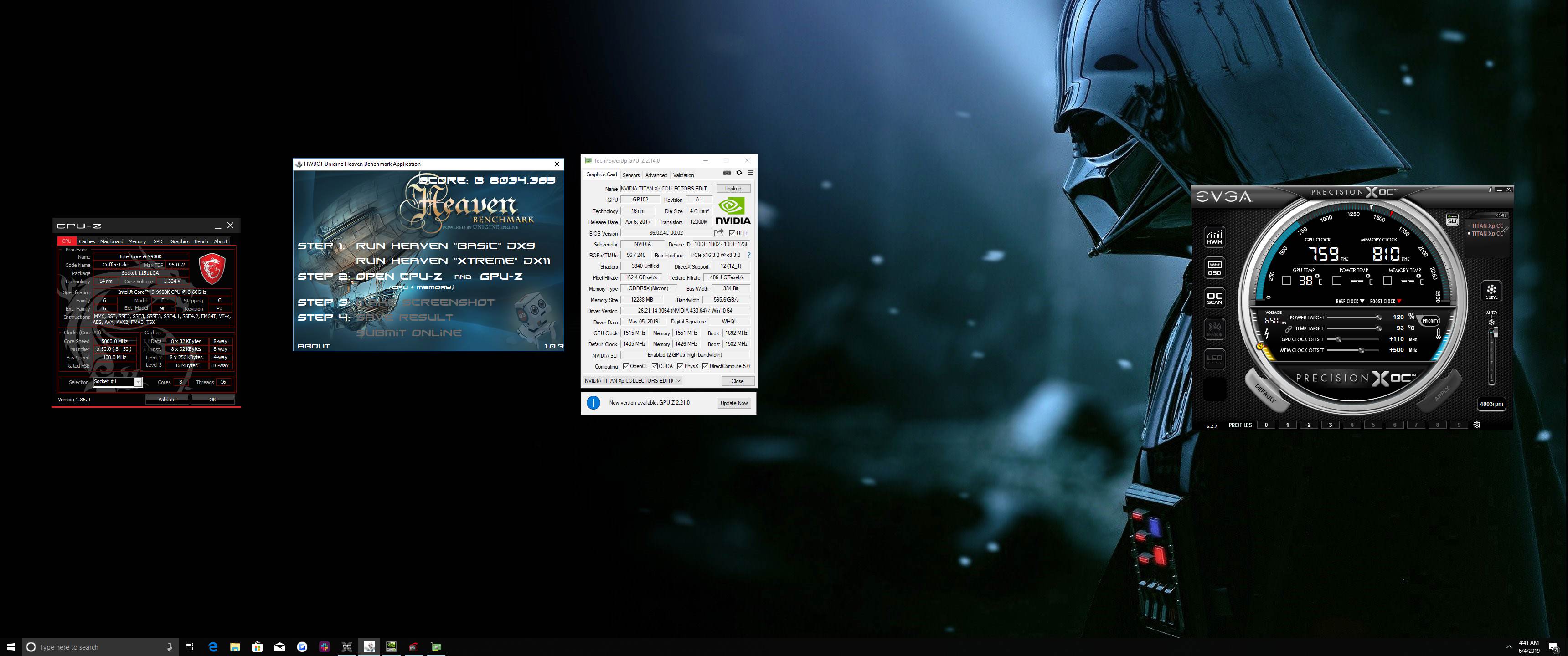The width and height of the screenshot is (1568, 656).
Task: Toggle the PhysX checkbox in GPU-Z
Action: 681,366
